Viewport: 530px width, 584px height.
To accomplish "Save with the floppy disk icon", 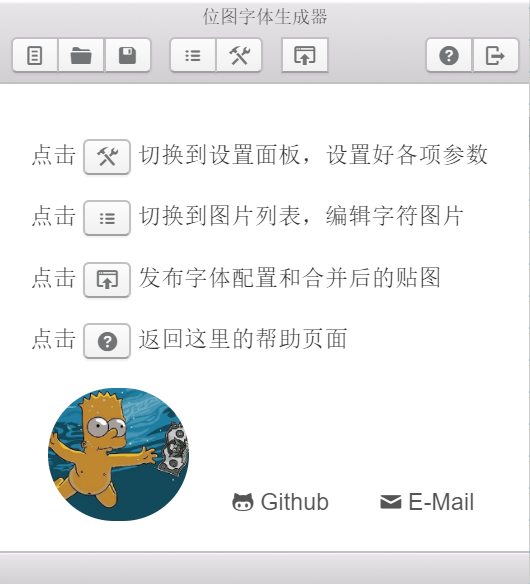I will tap(127, 55).
